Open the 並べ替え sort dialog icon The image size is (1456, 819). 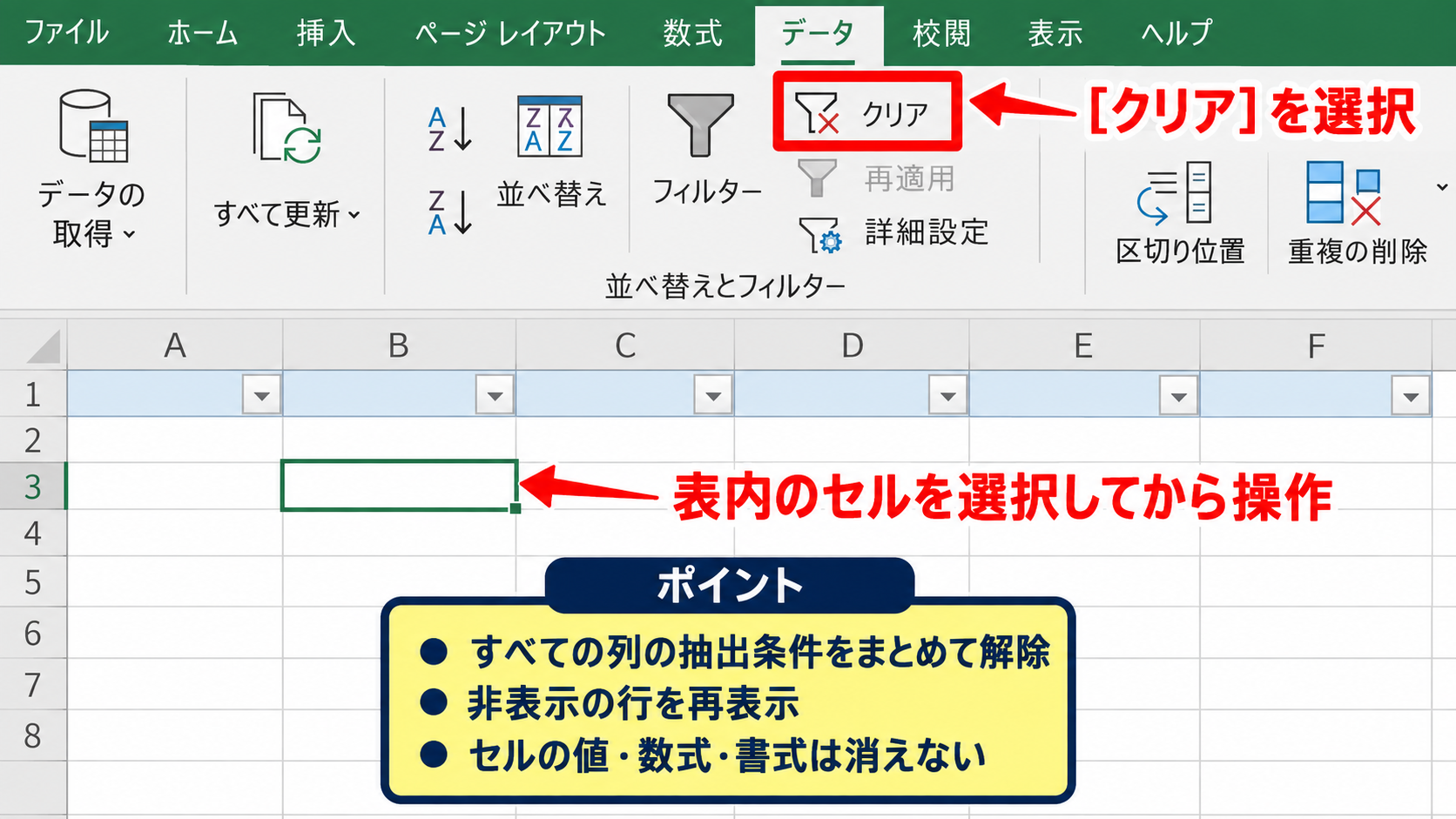tap(549, 126)
